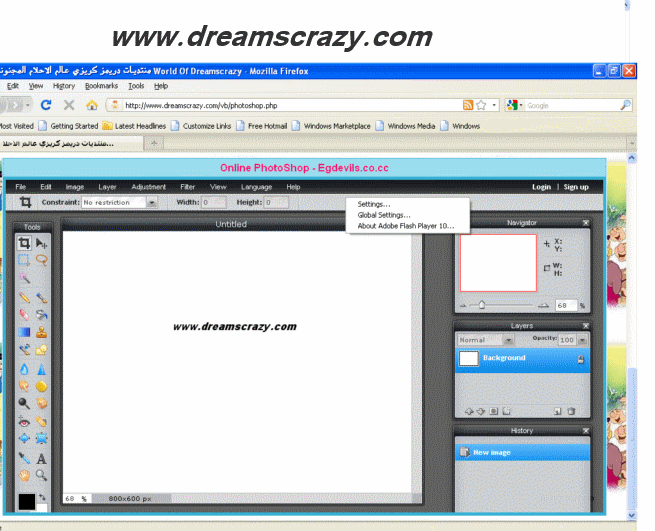The width and height of the screenshot is (655, 531).
Task: Open layer styles in Layers panel
Action: point(506,412)
